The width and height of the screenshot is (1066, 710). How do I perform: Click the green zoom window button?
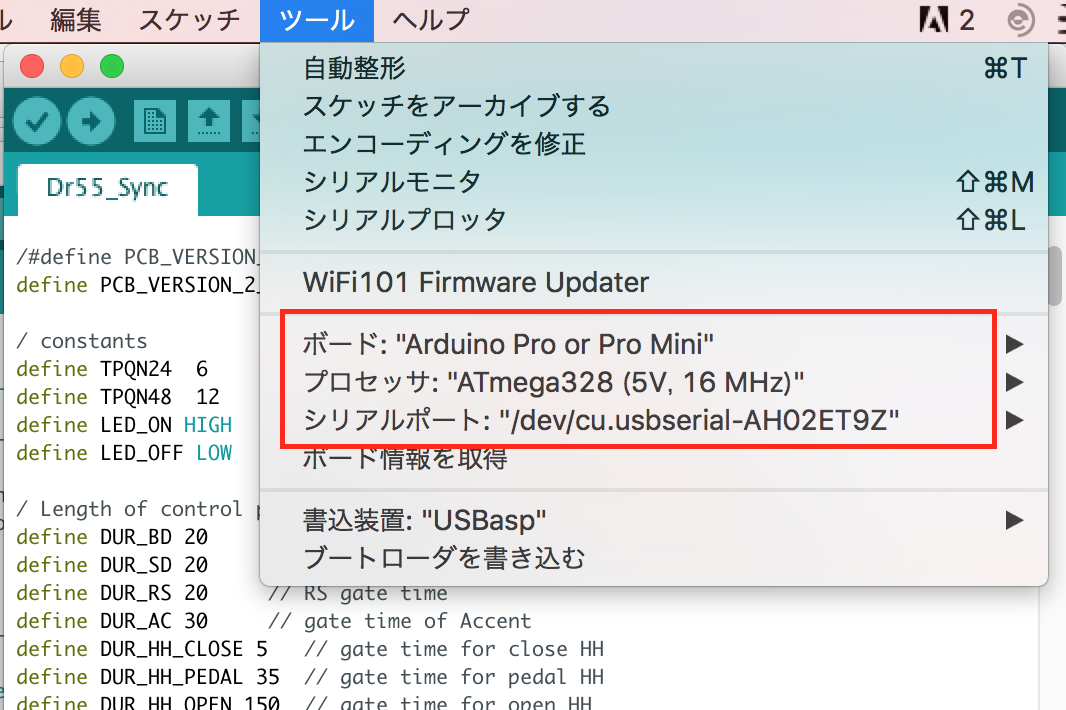coord(112,67)
